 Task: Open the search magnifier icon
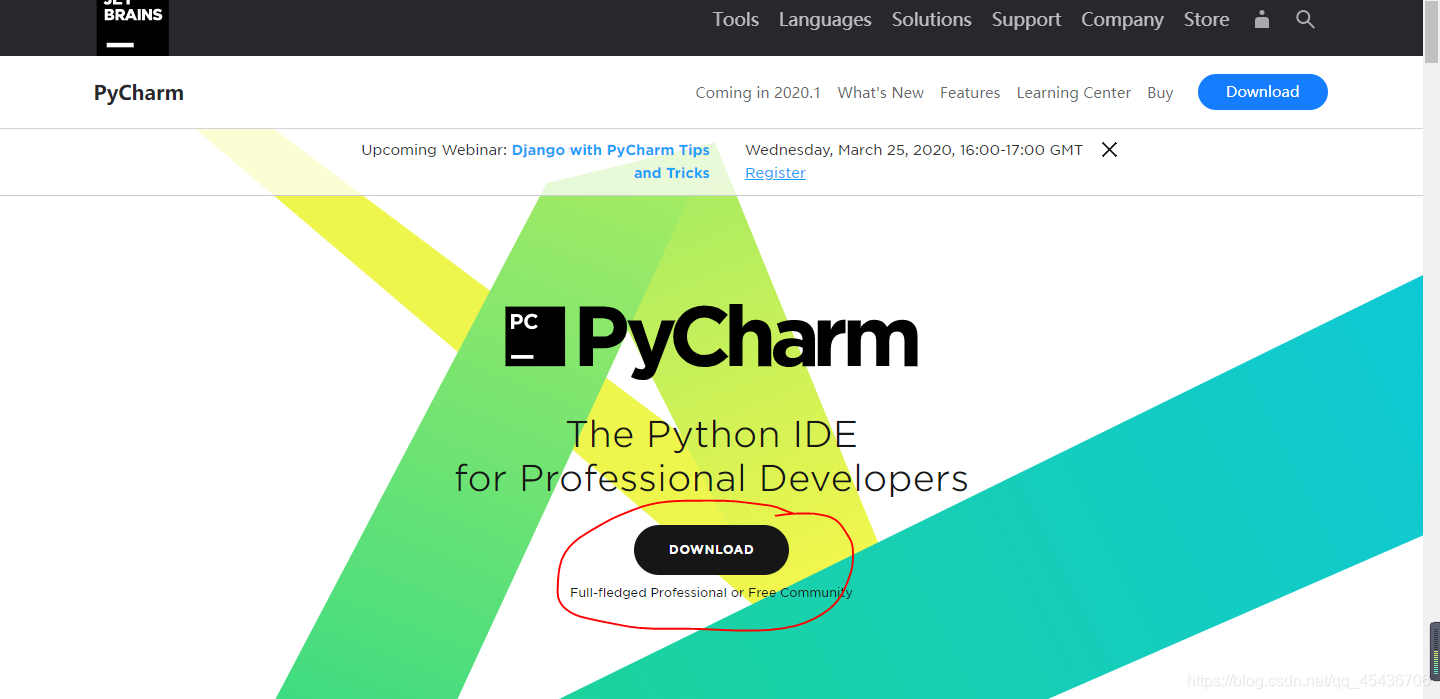tap(1305, 19)
